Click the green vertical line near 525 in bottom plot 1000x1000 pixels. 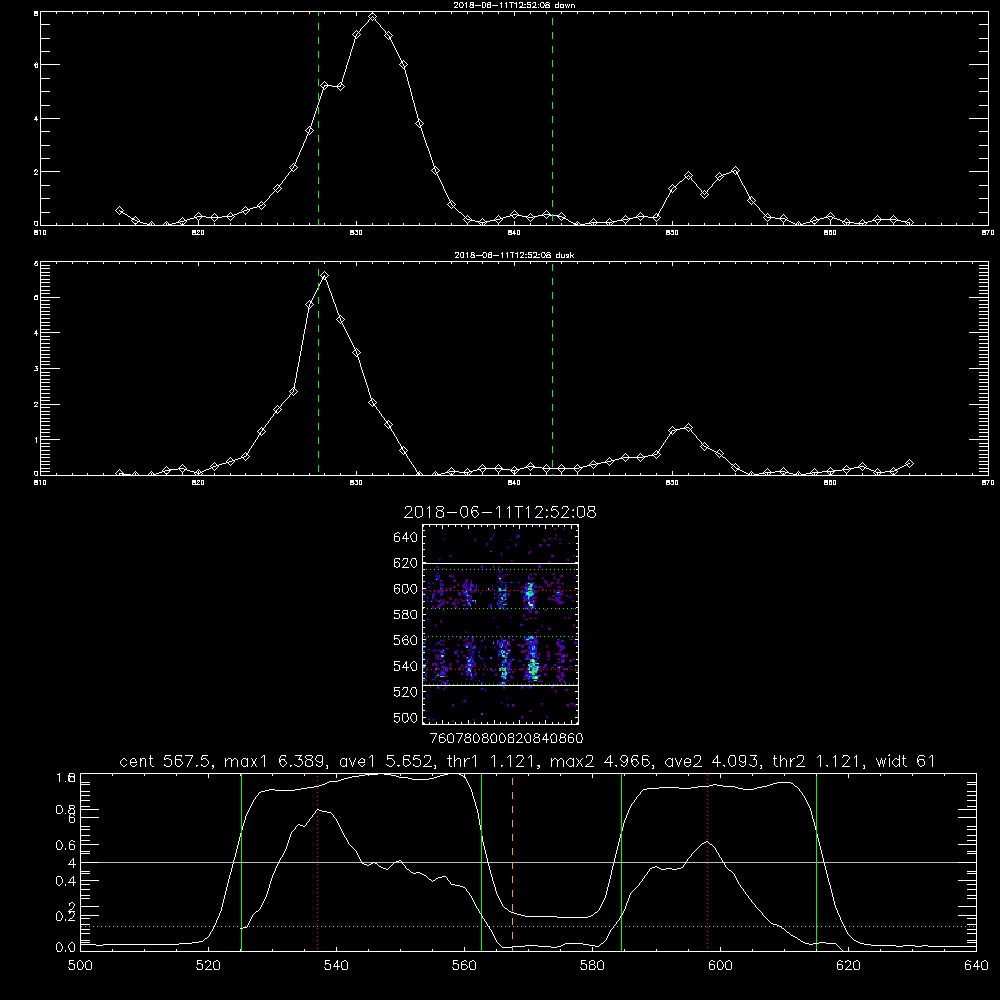point(241,862)
